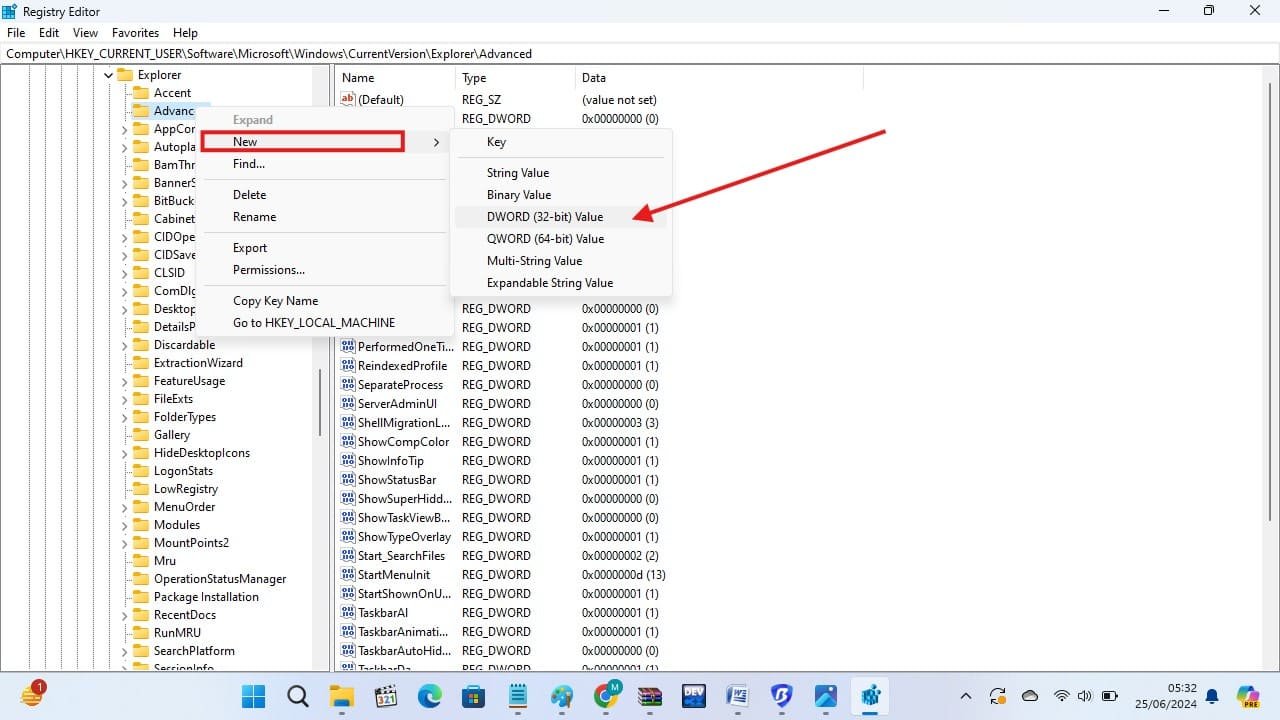1280x720 pixels.
Task: Open the Favorites menu
Action: (x=135, y=33)
